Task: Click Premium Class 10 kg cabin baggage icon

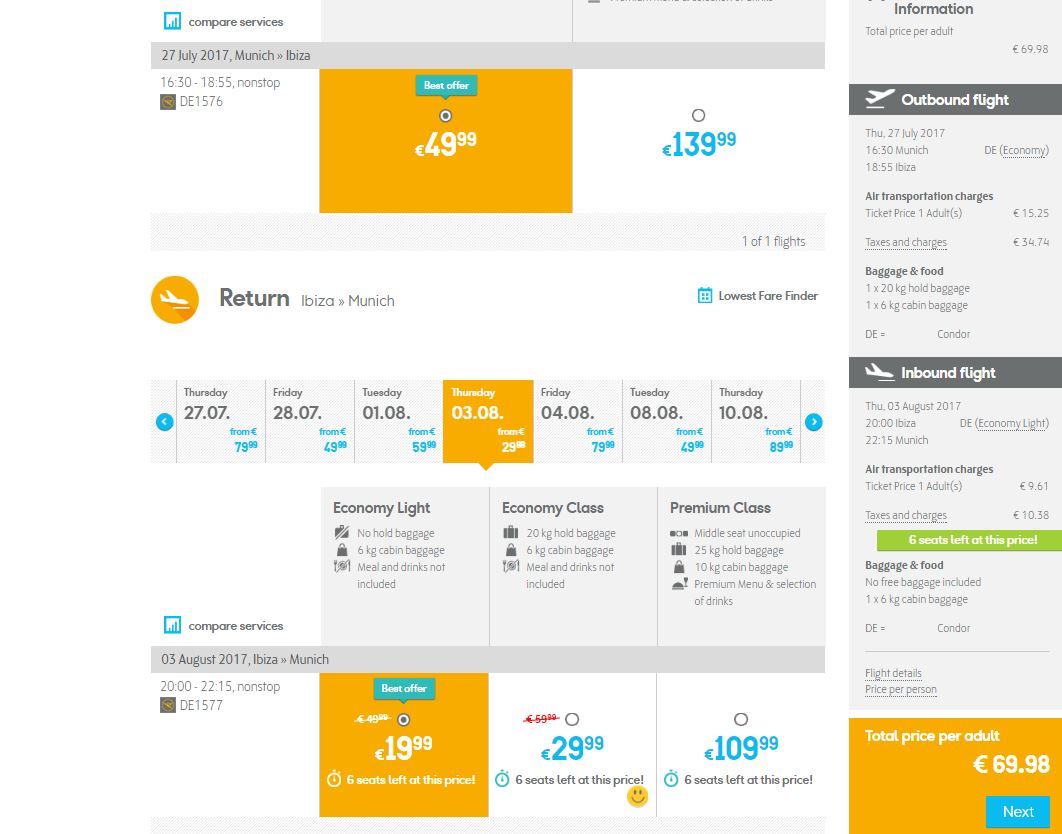Action: click(x=679, y=566)
